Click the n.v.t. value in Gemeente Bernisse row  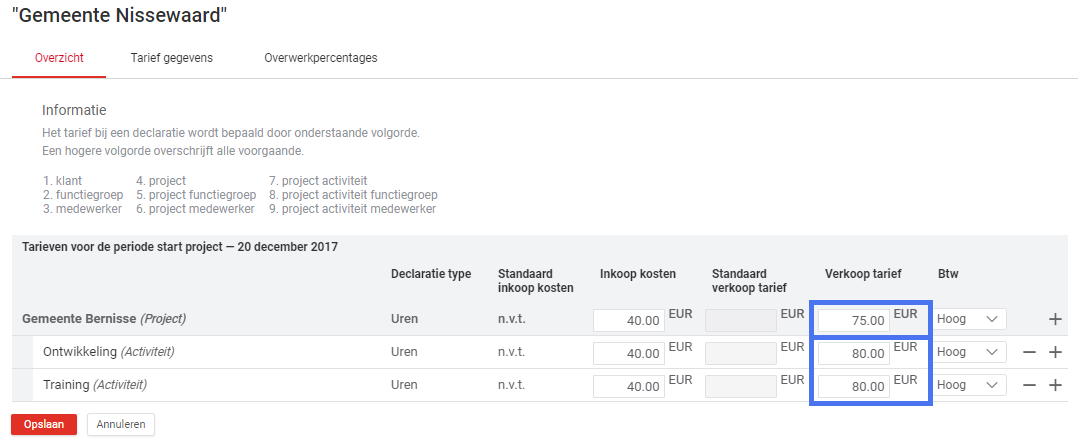pyautogui.click(x=511, y=319)
